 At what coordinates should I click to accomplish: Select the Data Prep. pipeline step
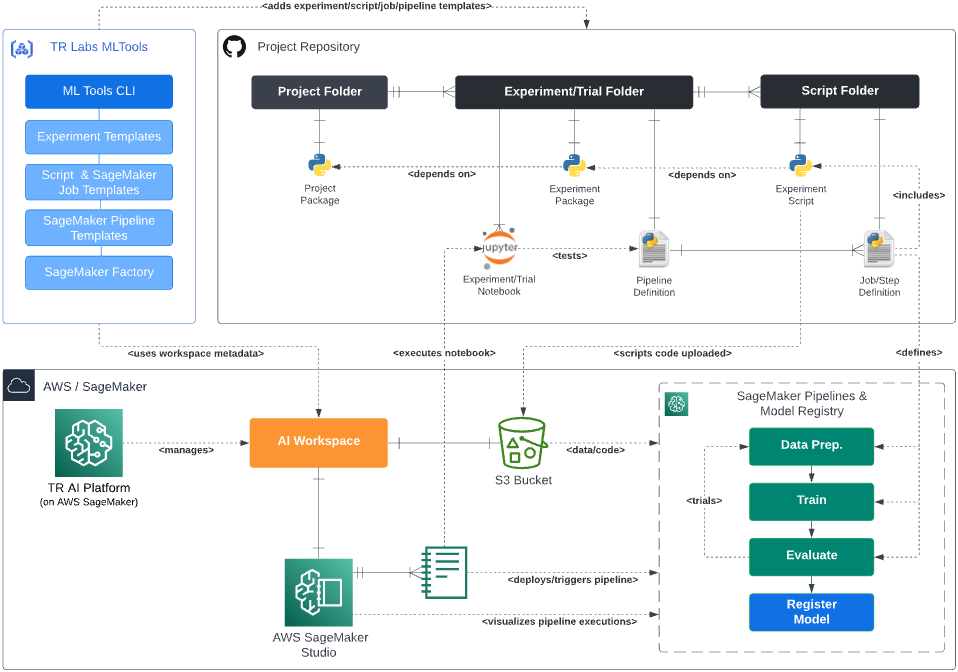pos(811,447)
